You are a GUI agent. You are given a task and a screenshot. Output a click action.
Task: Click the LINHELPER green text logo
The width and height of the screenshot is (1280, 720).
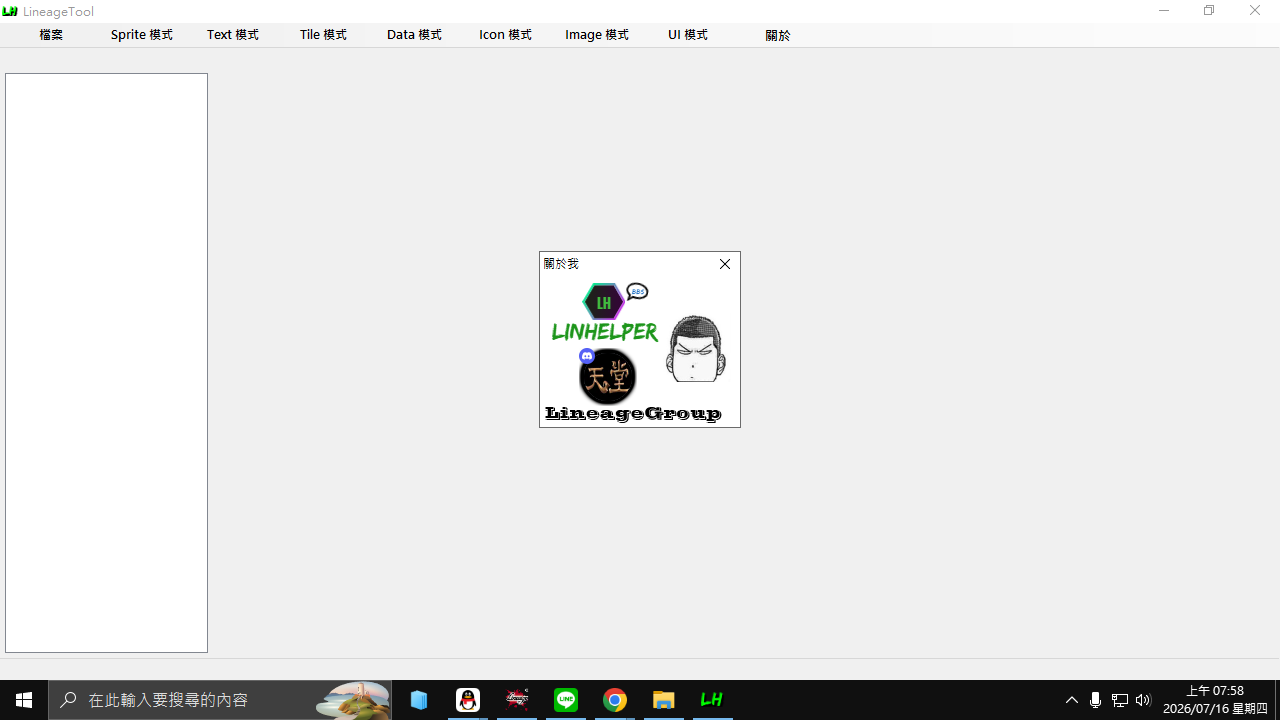[605, 331]
